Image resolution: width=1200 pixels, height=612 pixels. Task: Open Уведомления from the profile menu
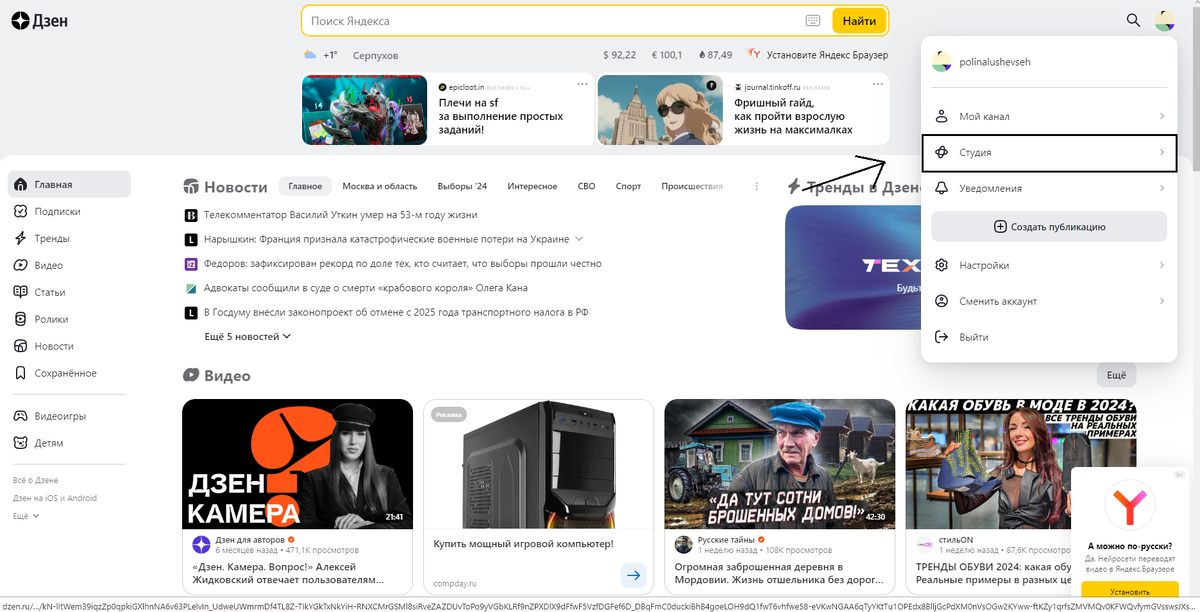[1049, 188]
